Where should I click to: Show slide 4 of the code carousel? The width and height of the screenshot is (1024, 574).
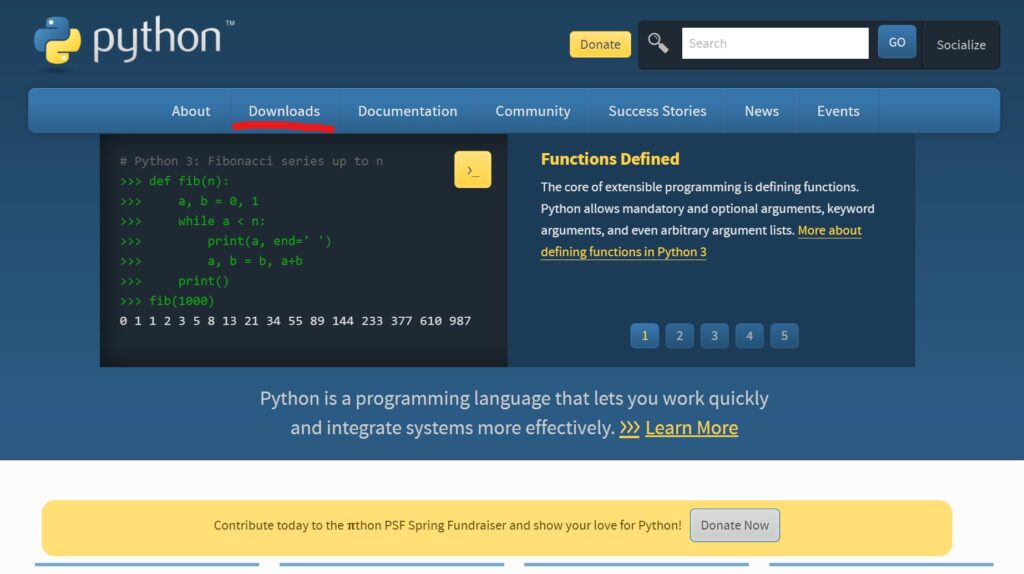point(749,336)
